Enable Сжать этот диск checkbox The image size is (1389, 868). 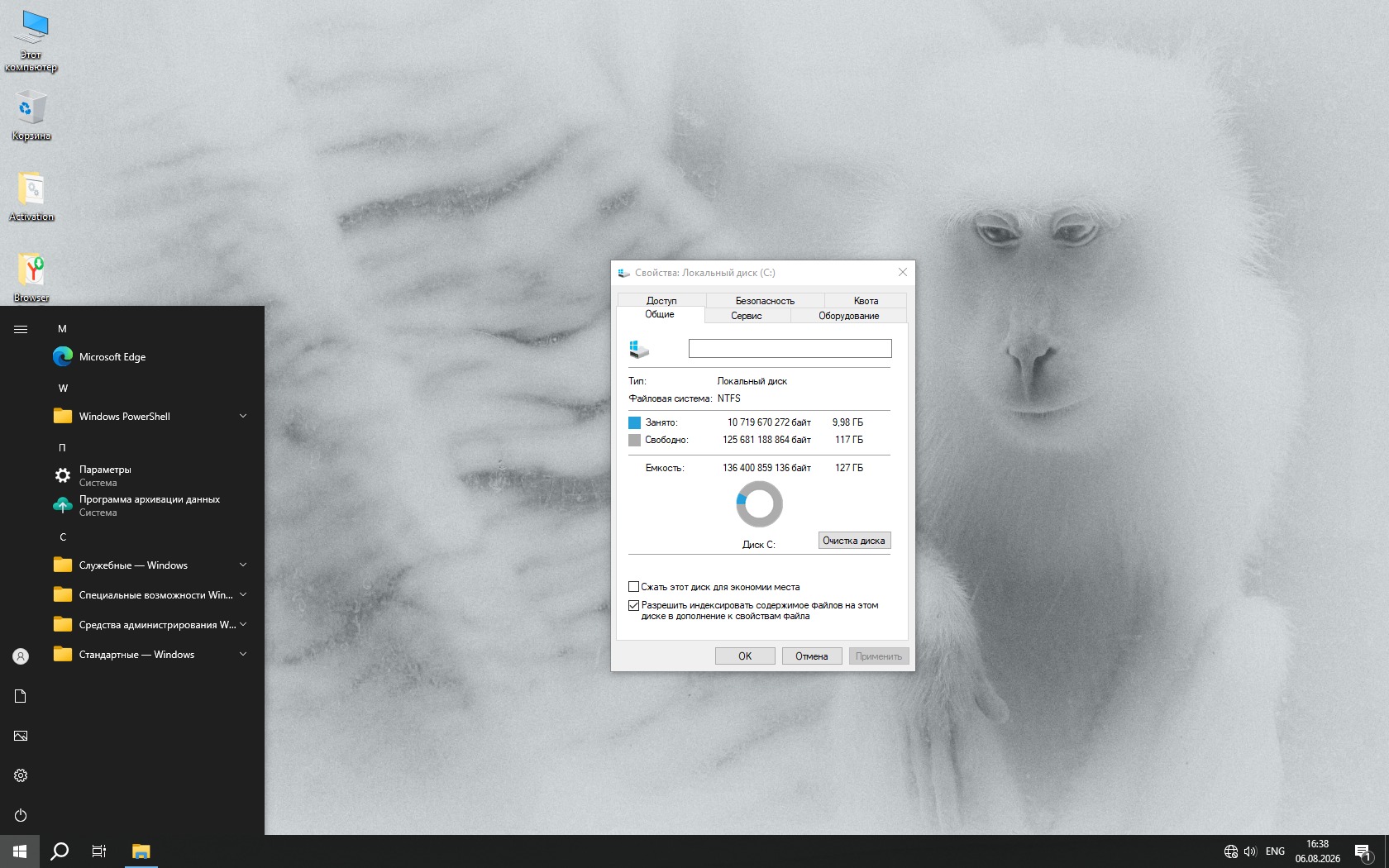tap(634, 587)
